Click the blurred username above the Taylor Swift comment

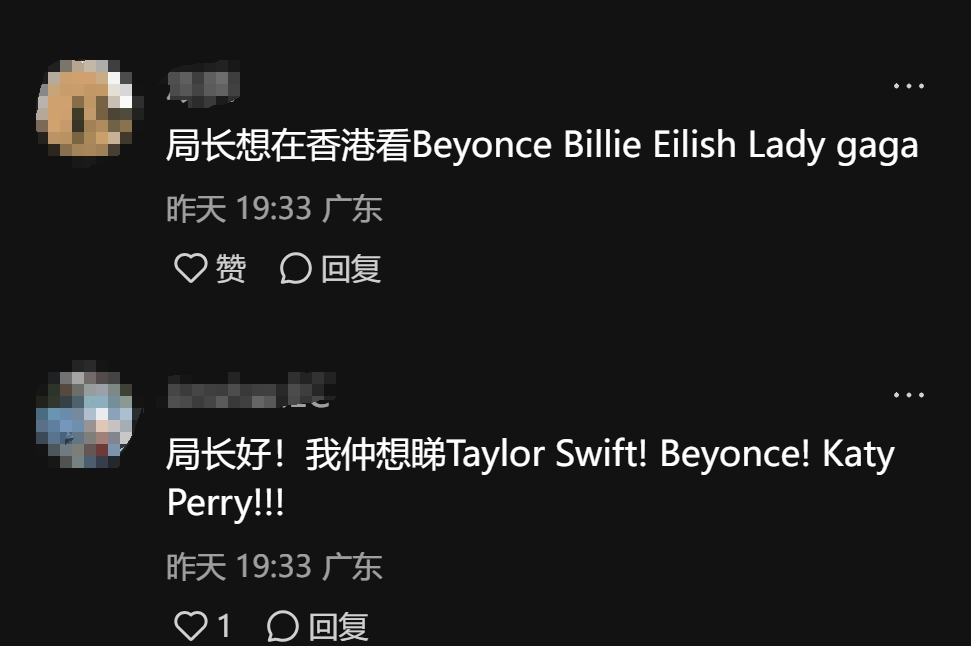click(251, 390)
